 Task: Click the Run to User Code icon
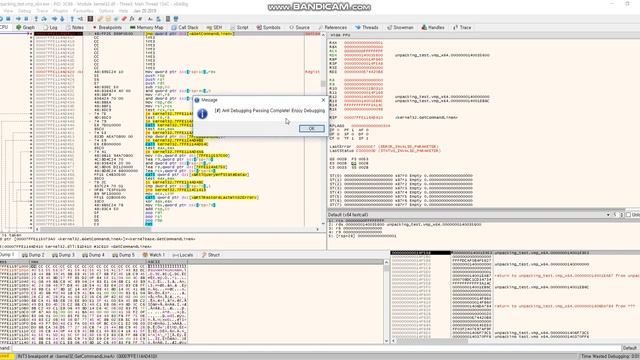80,19
